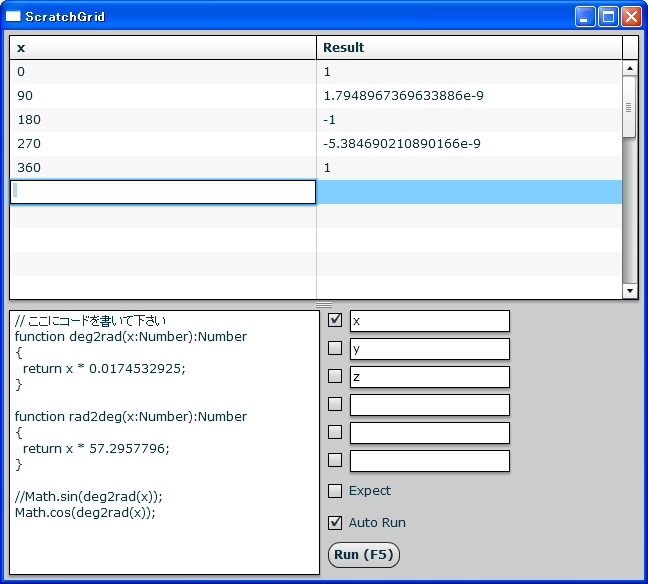Click the grid scrollbar up arrow

coord(629,68)
